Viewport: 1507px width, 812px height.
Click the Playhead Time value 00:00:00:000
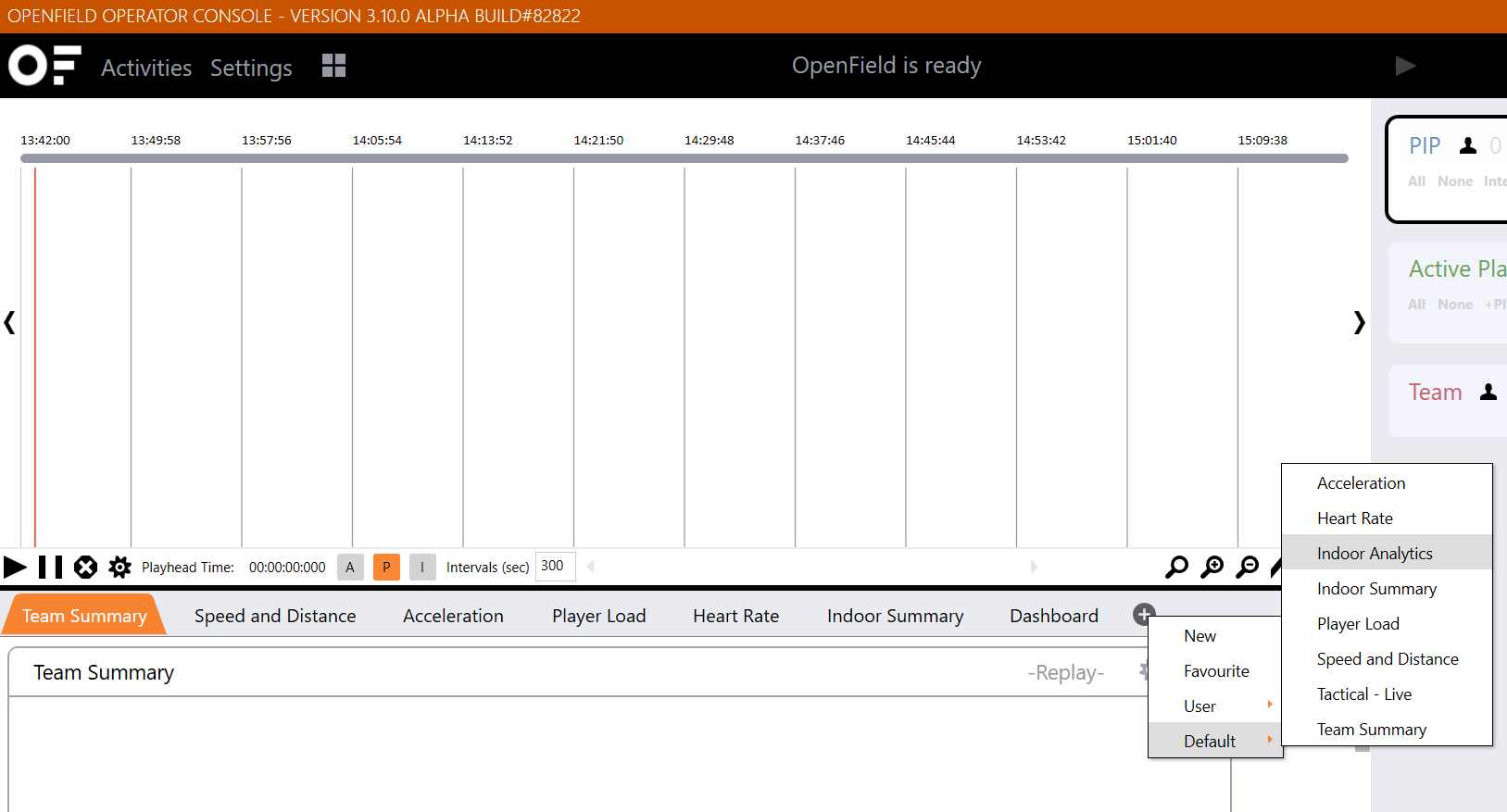pyautogui.click(x=287, y=568)
